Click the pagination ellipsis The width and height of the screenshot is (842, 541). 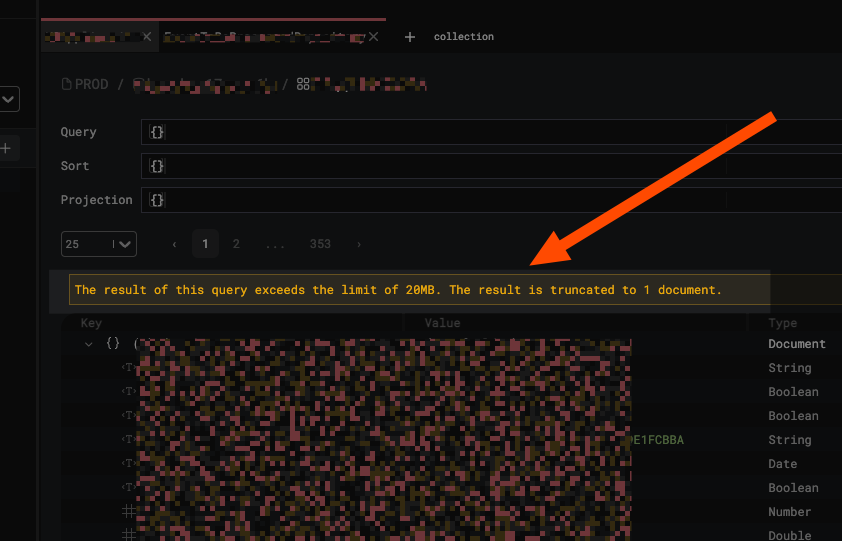[x=275, y=245]
